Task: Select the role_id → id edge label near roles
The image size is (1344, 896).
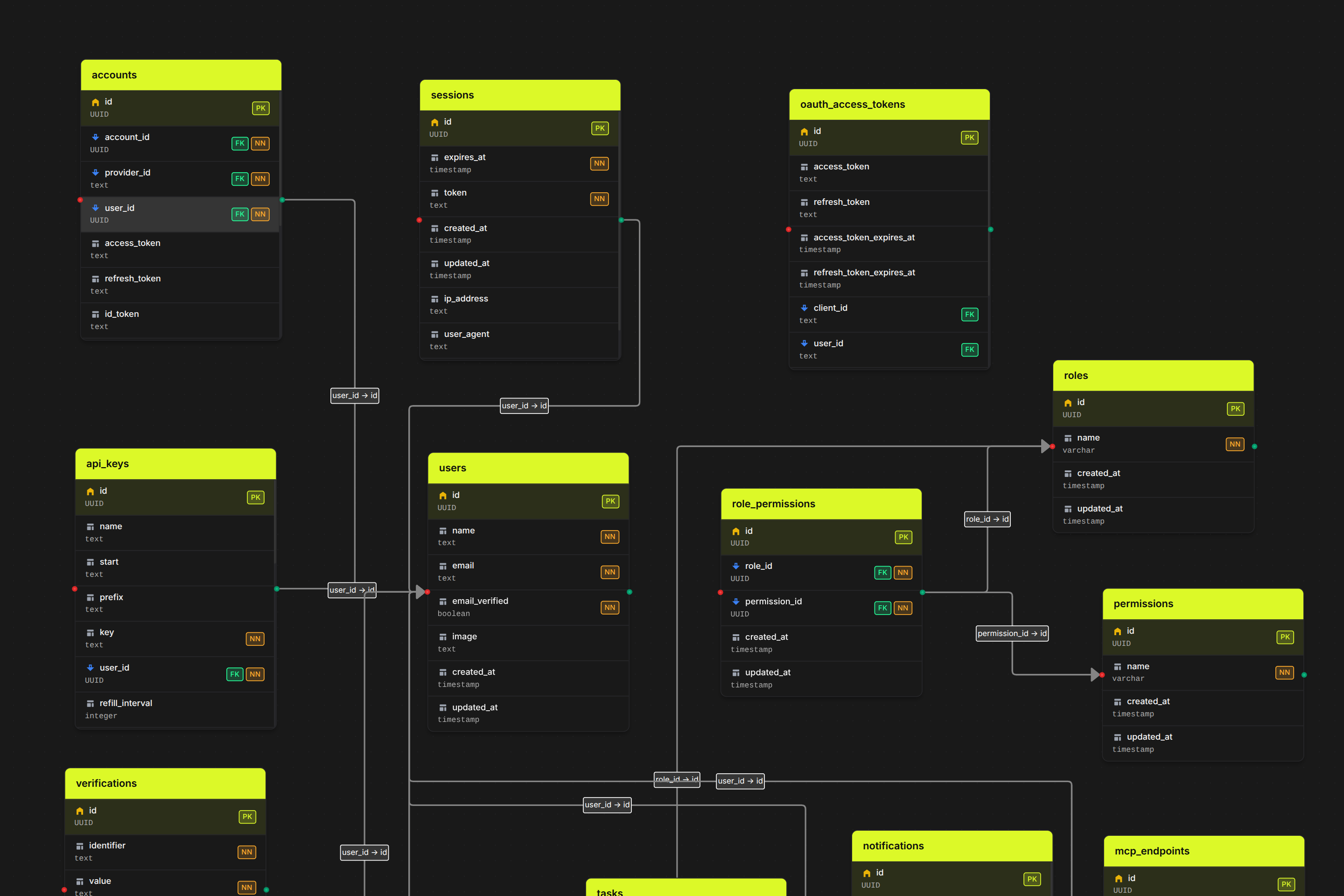Action: click(987, 519)
